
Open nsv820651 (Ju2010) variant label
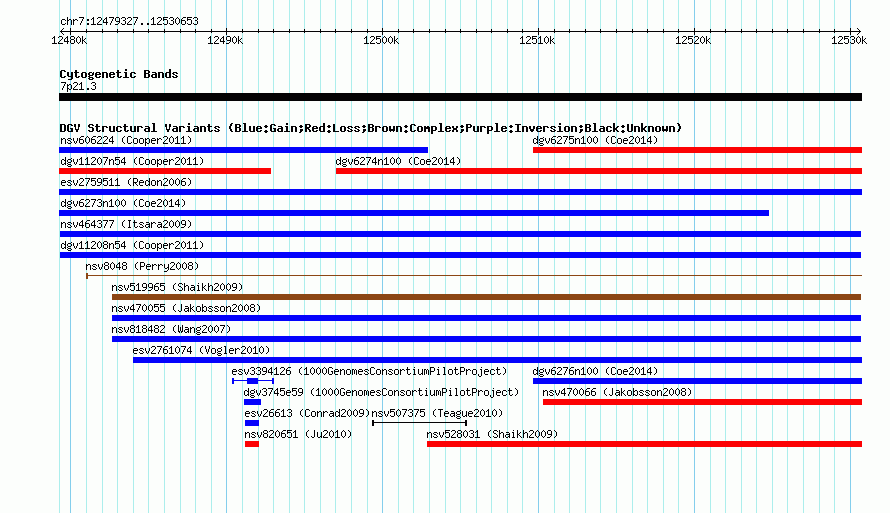[x=298, y=434]
